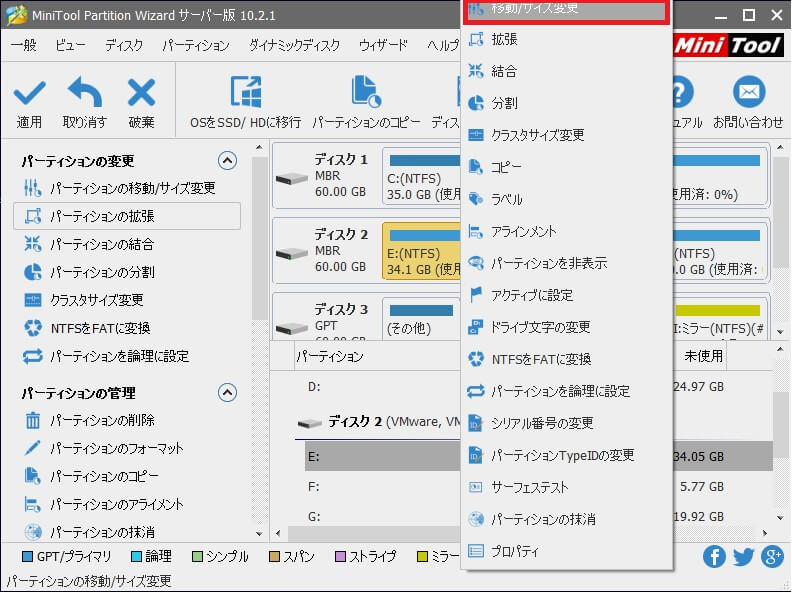Open the お問い合わせ envelope icon

[x=747, y=93]
